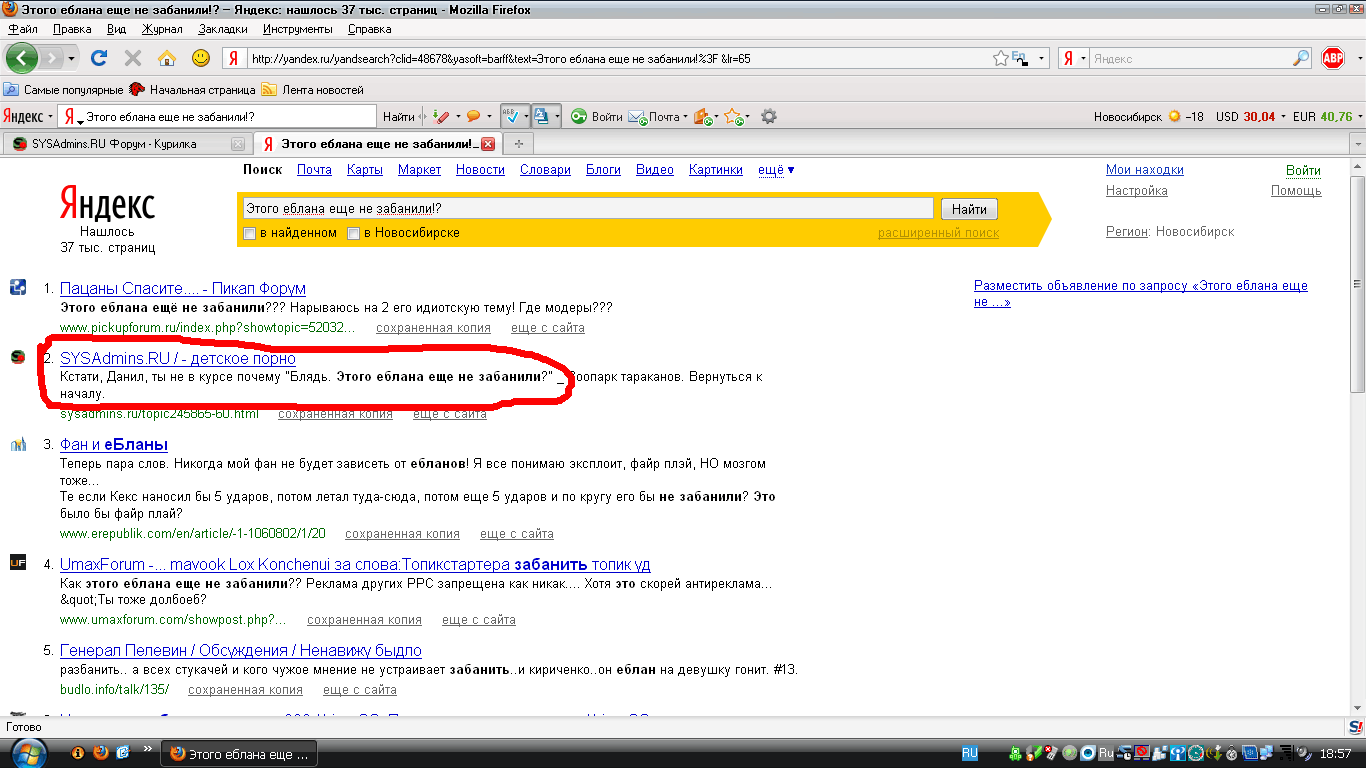Open the list all tabs dropdown arrow
The image size is (1366, 768).
[x=1357, y=144]
